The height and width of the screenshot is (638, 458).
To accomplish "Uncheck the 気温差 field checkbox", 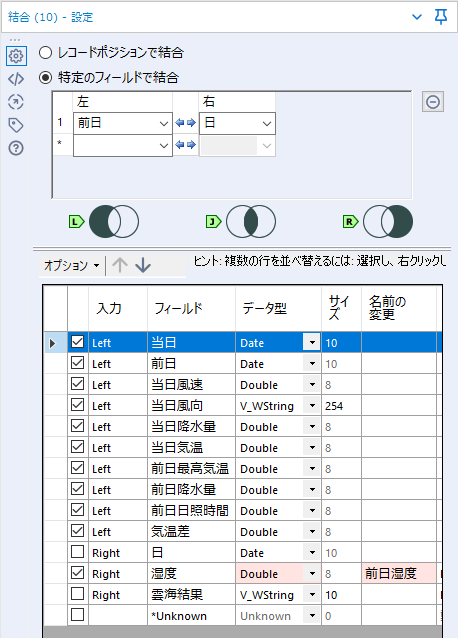I will point(78,531).
